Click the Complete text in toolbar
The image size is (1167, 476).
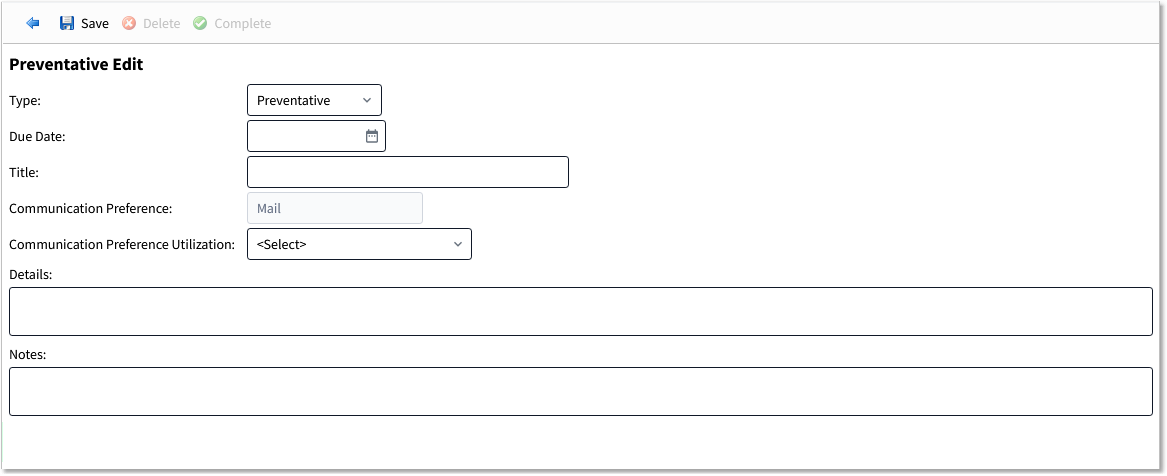[x=243, y=24]
